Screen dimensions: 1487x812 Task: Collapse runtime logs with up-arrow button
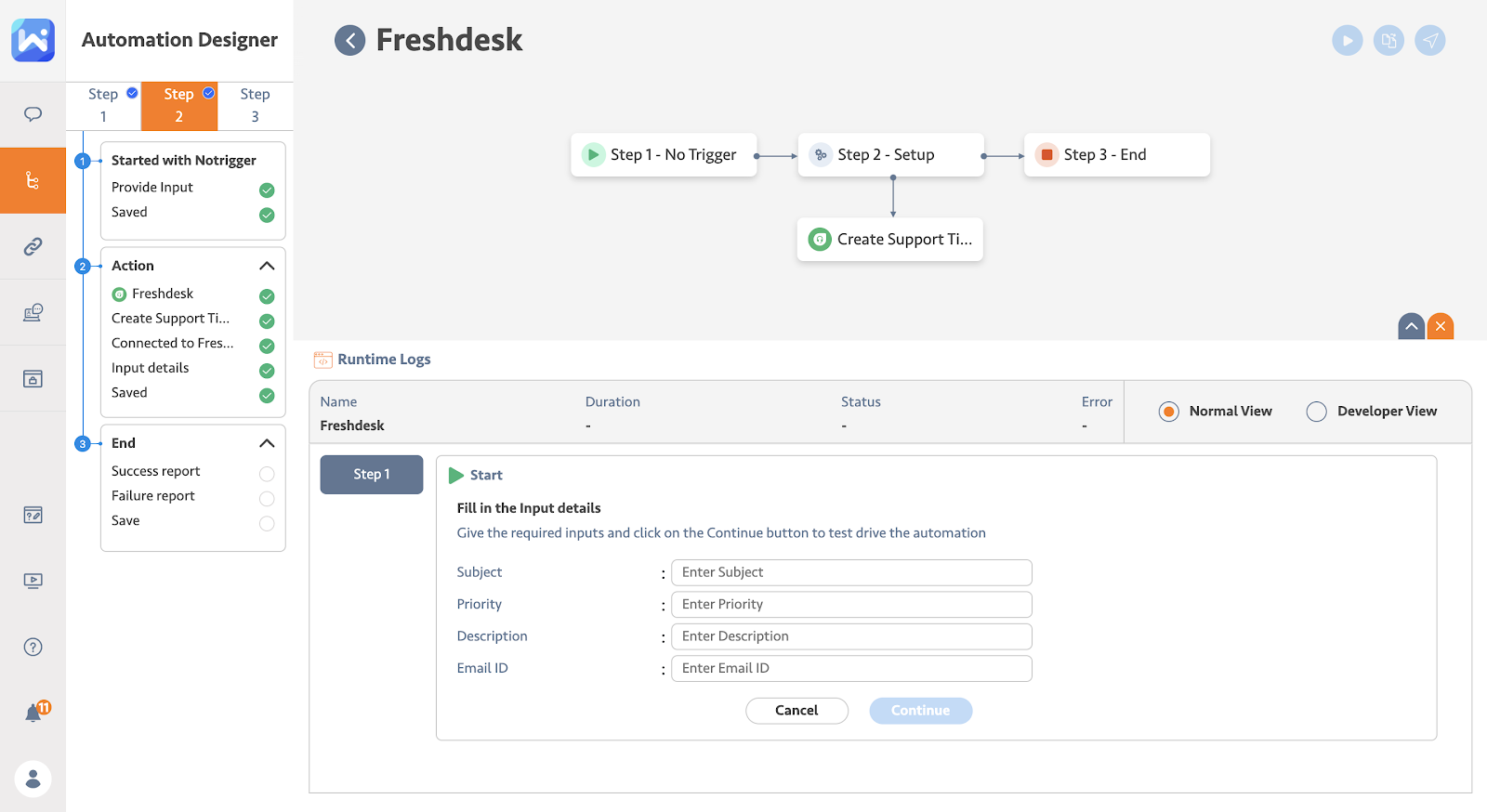[1411, 326]
